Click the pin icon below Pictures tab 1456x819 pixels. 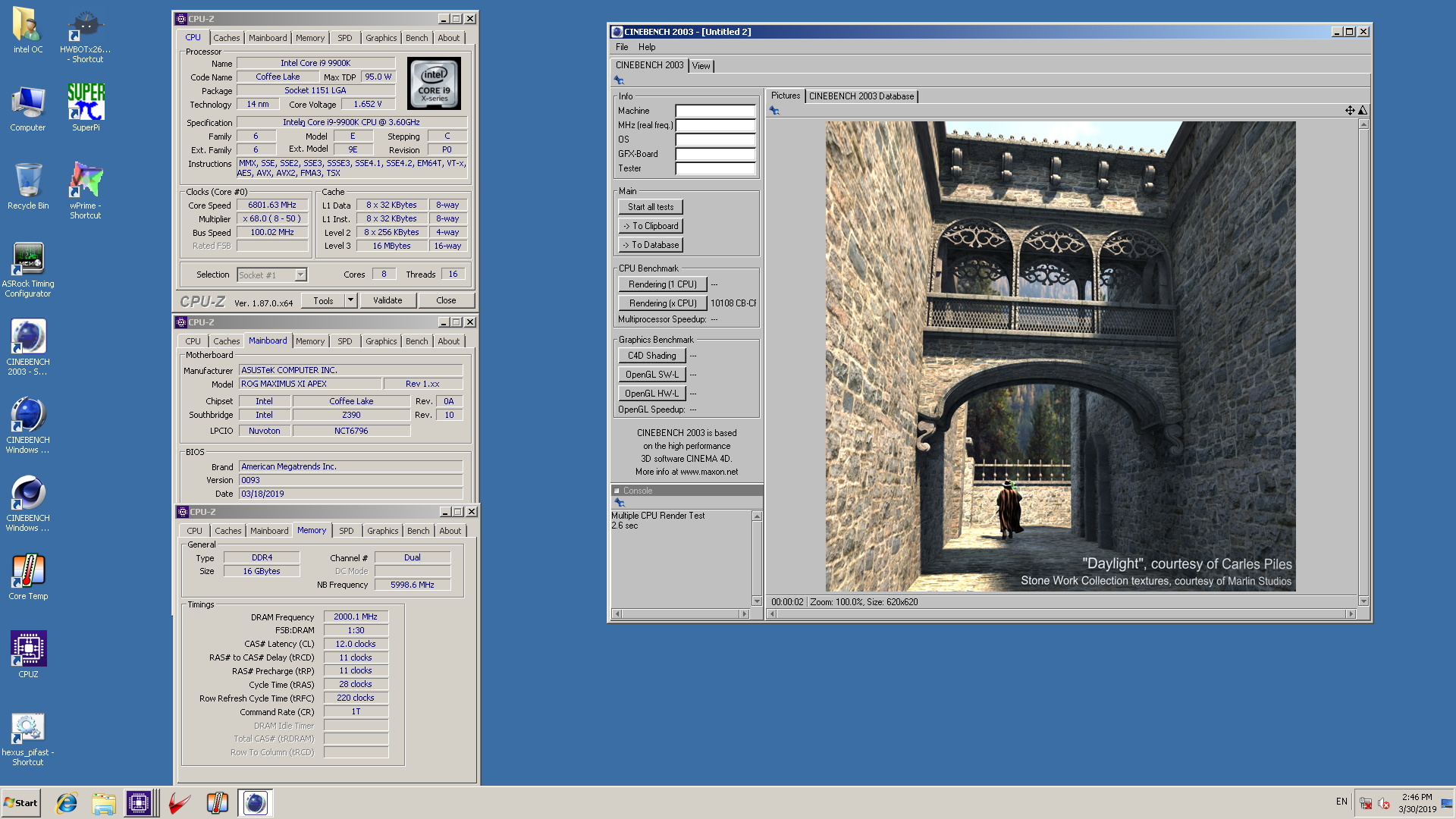774,111
